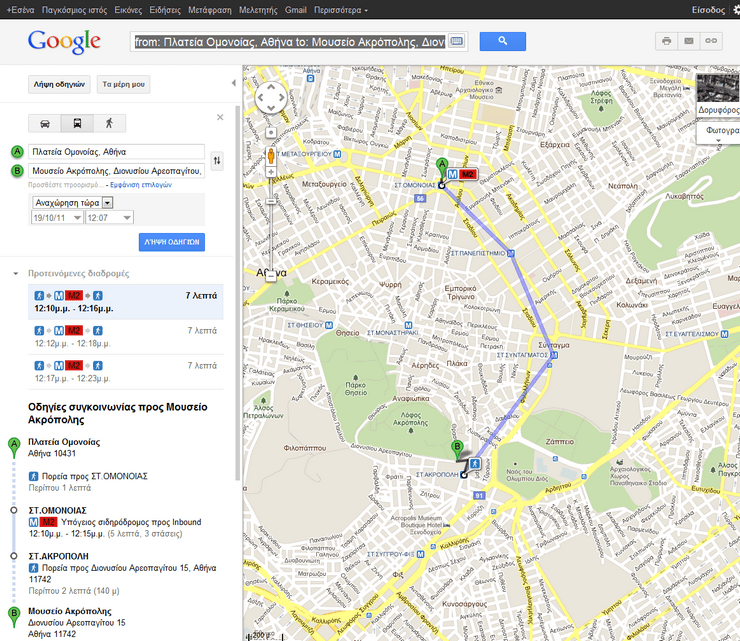This screenshot has width=740, height=641.
Task: Open settings gear in top bar
Action: coord(736,10)
